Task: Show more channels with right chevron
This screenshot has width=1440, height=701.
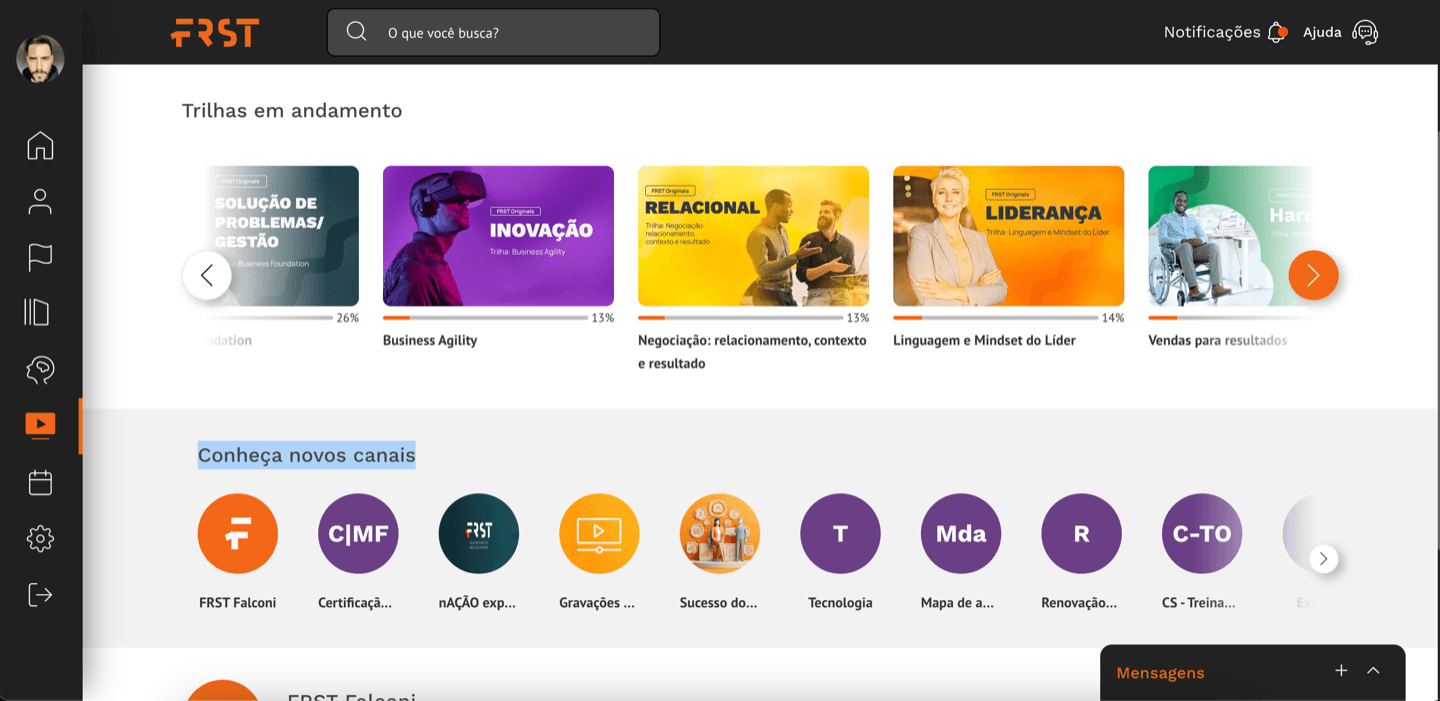Action: pyautogui.click(x=1324, y=559)
